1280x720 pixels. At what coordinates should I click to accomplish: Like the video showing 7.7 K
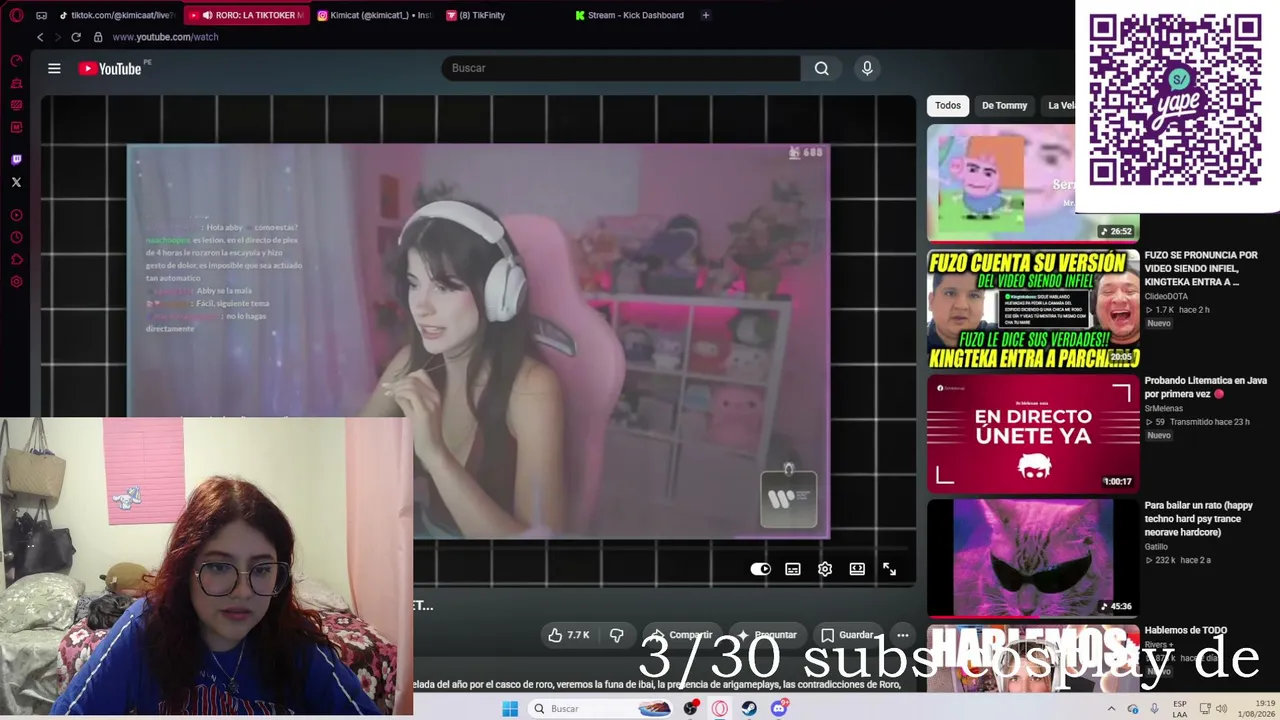pos(569,635)
